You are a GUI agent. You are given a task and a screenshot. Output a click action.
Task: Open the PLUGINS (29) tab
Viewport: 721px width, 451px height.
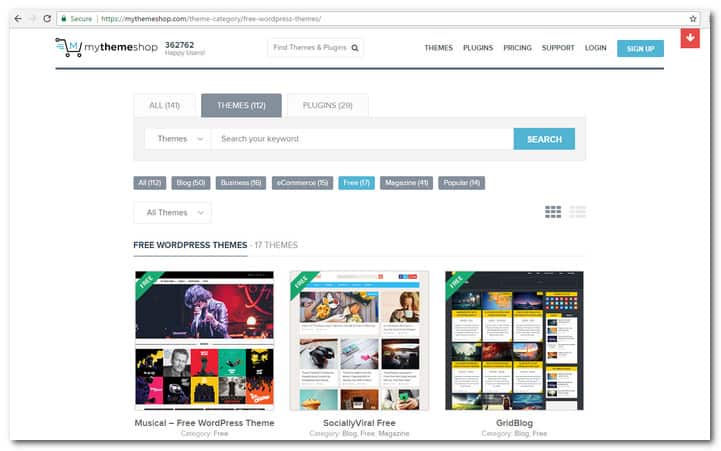click(x=327, y=105)
